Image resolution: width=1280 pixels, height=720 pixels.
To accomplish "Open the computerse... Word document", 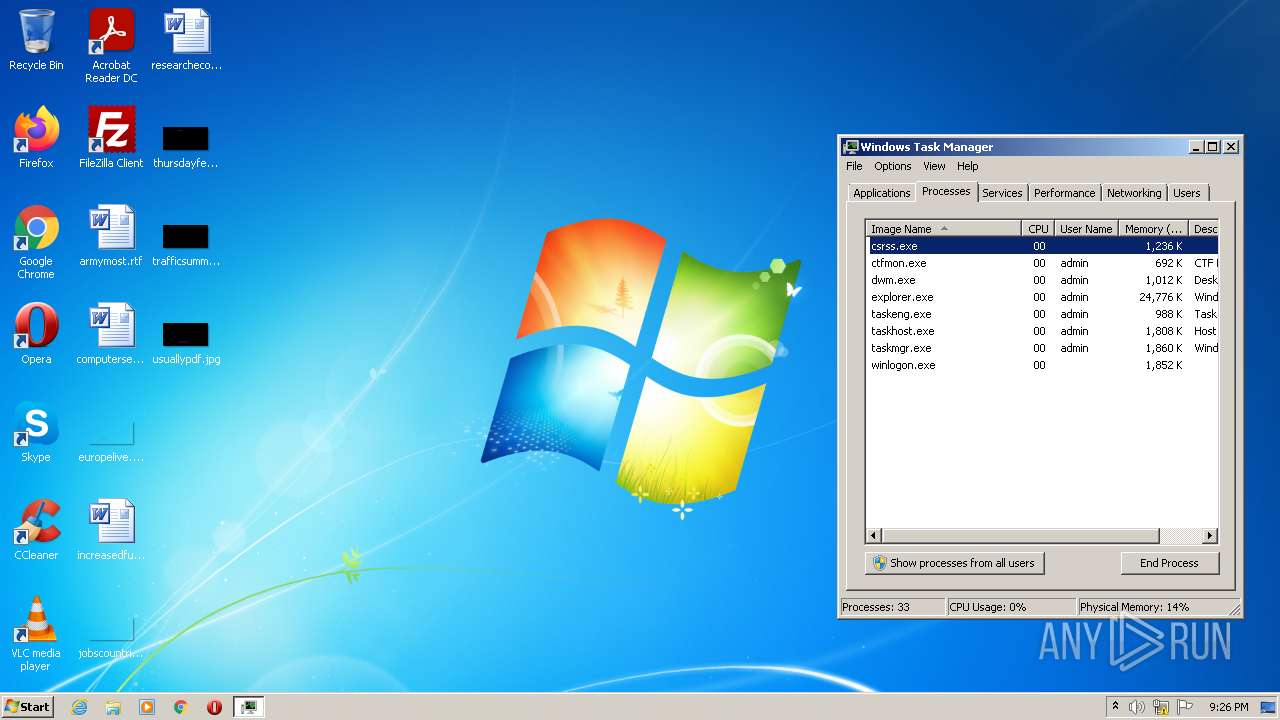I will point(111,334).
